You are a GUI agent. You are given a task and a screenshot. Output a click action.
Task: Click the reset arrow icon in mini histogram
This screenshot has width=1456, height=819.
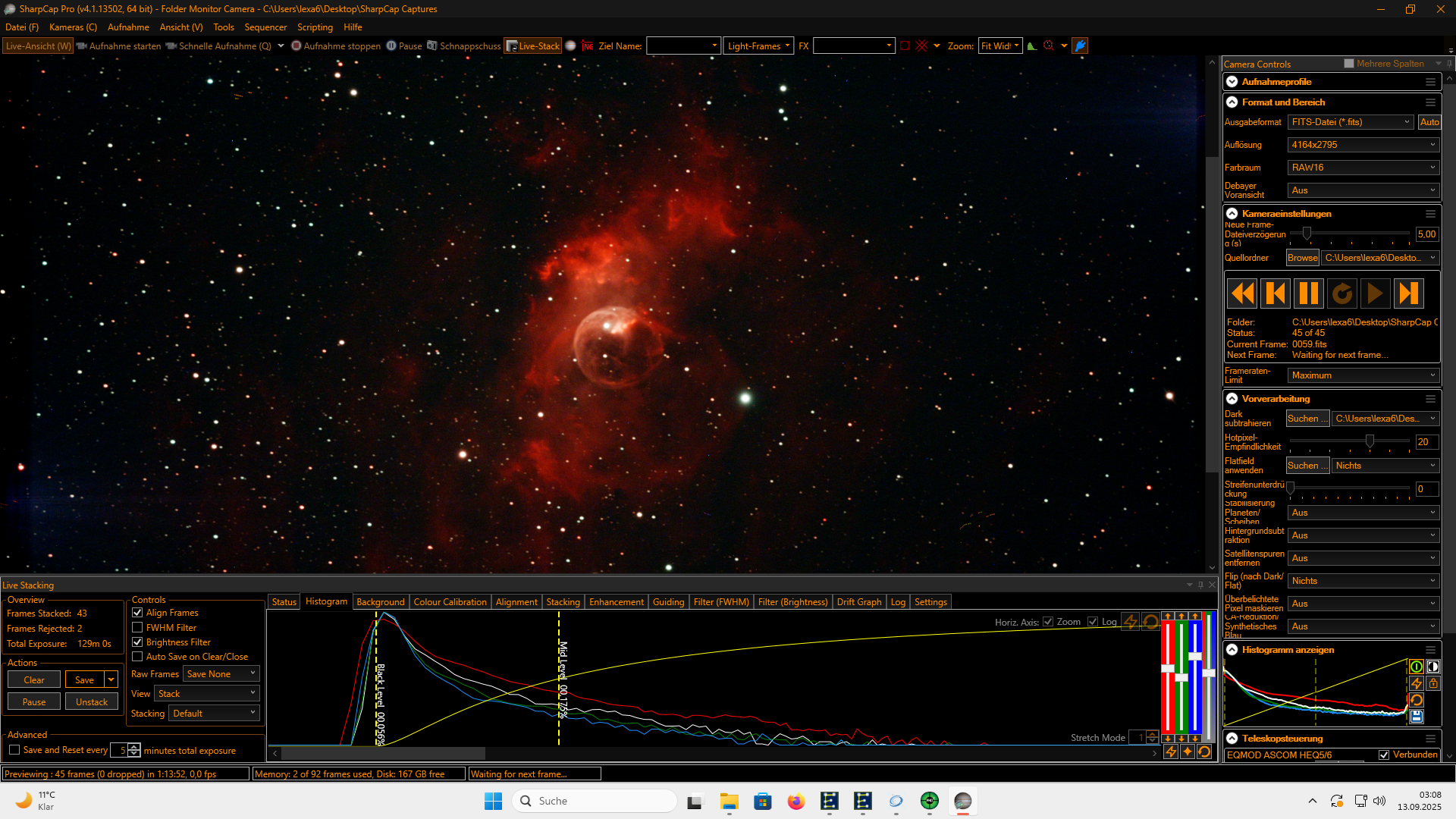1416,700
